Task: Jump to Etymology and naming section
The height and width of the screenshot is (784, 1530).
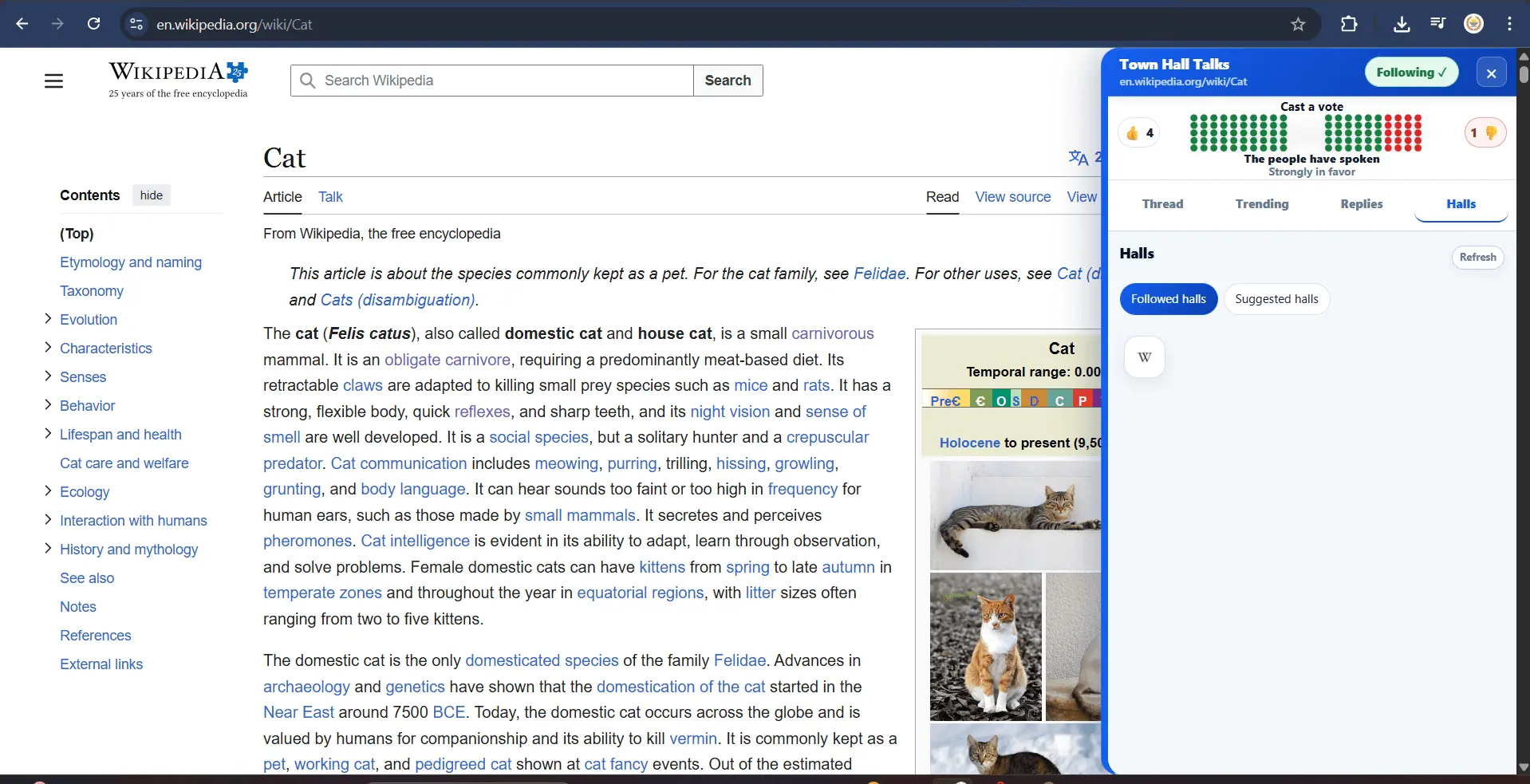Action: (131, 262)
